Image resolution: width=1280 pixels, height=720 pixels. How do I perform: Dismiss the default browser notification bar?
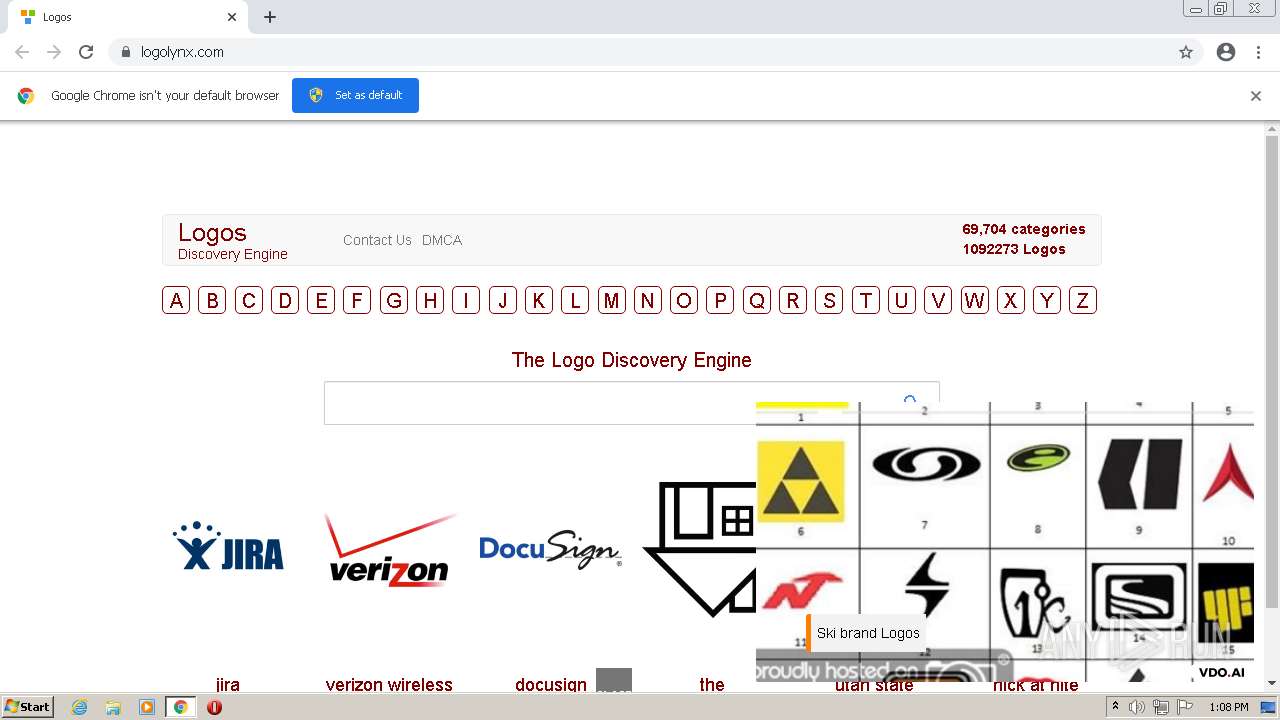click(x=1256, y=96)
